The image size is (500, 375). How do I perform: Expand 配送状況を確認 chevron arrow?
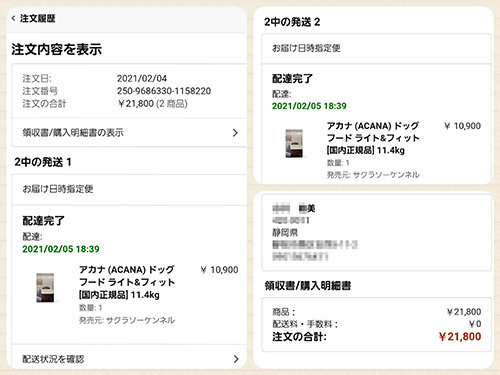[236, 359]
